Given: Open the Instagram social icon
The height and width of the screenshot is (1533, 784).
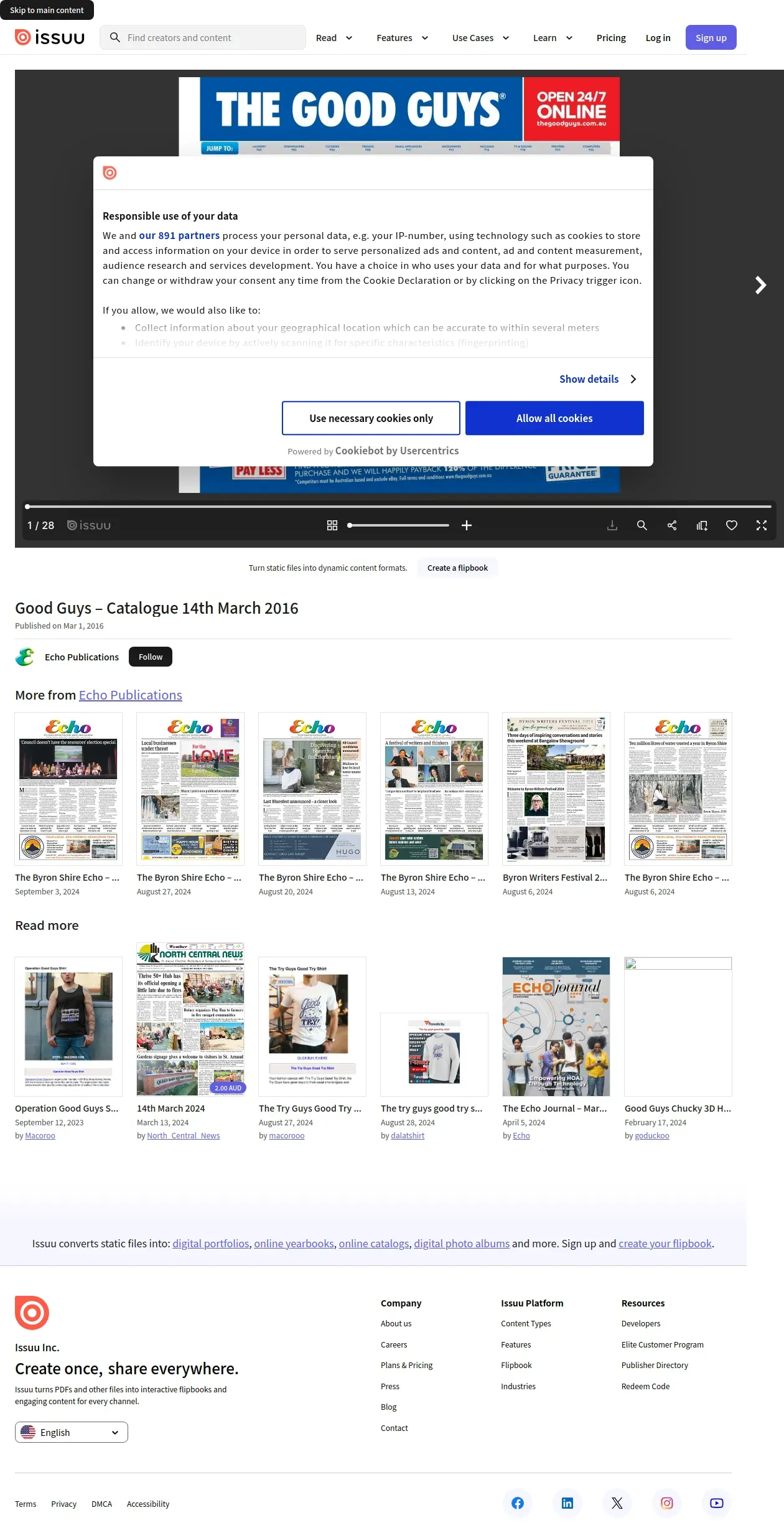Looking at the screenshot, I should pyautogui.click(x=667, y=1503).
